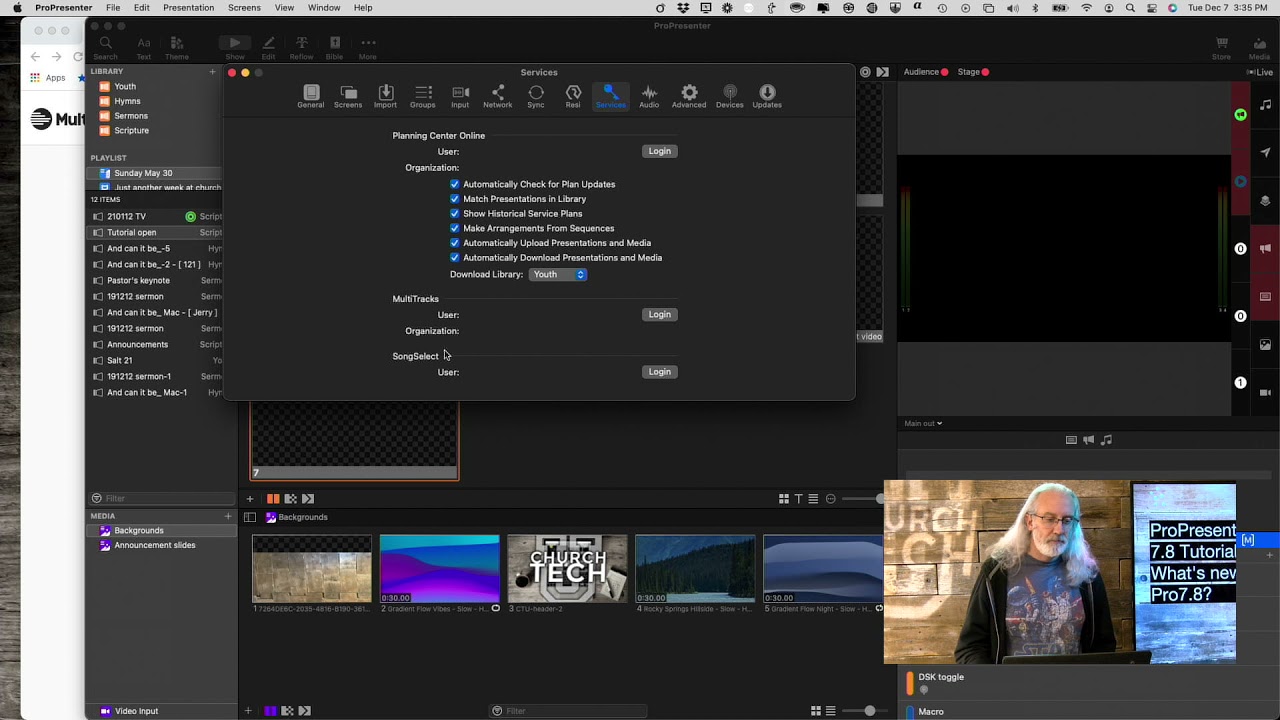Click the announcements megaphone layer icon
Screen dimensions: 1280x720
[x=1266, y=248]
